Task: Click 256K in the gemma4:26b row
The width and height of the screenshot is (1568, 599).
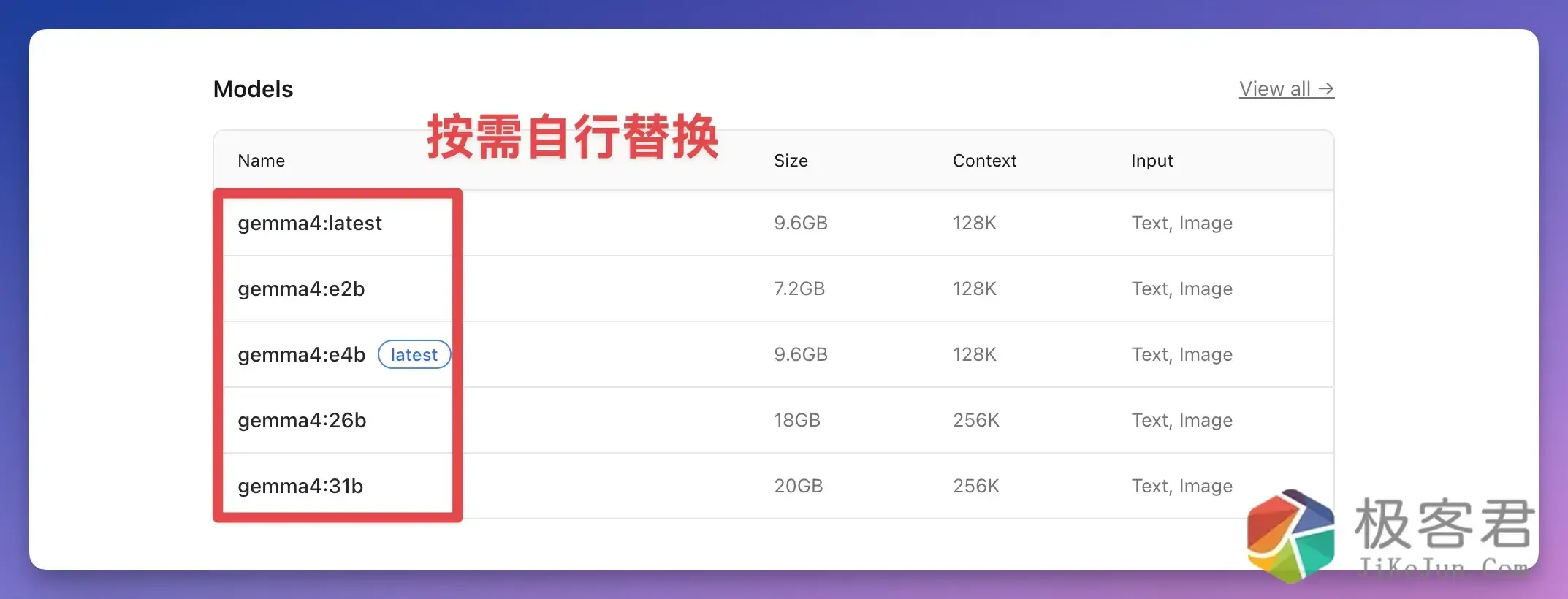Action: point(976,421)
